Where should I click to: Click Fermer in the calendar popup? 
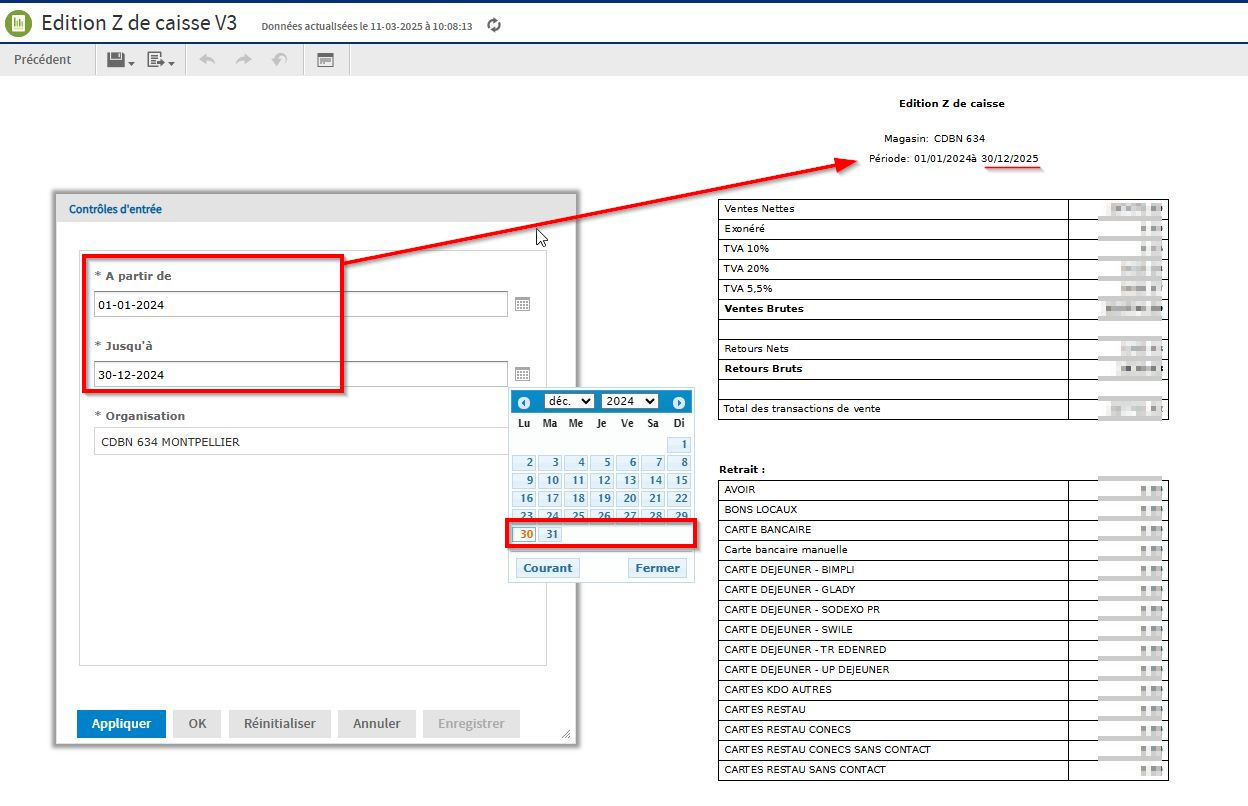[x=657, y=568]
